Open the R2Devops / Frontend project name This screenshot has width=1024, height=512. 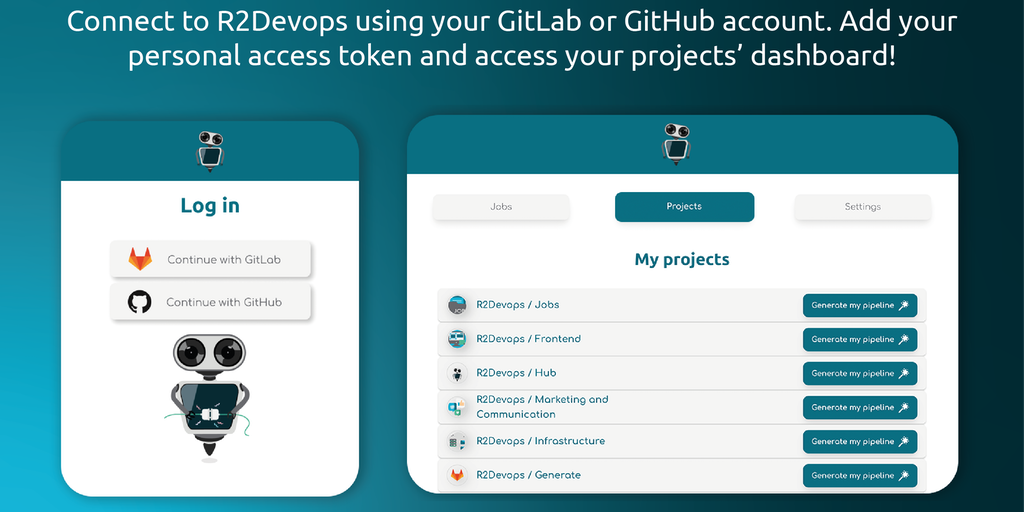[528, 338]
